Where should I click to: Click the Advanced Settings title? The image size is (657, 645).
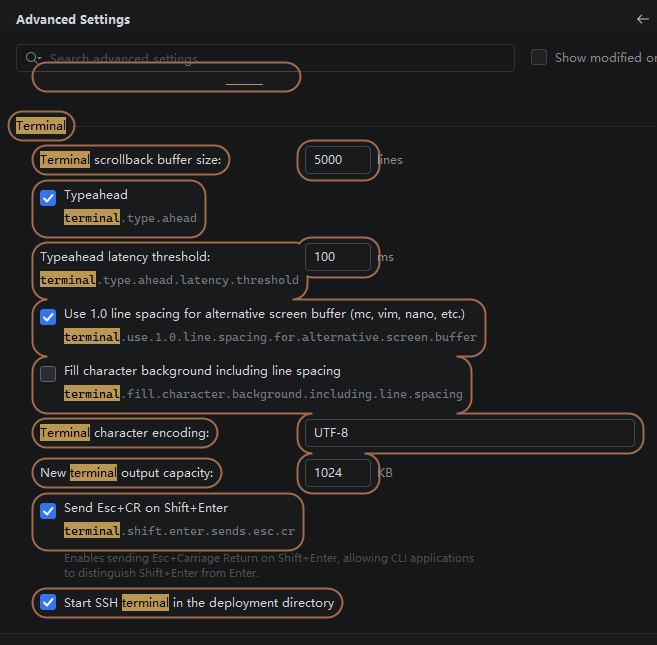73,20
